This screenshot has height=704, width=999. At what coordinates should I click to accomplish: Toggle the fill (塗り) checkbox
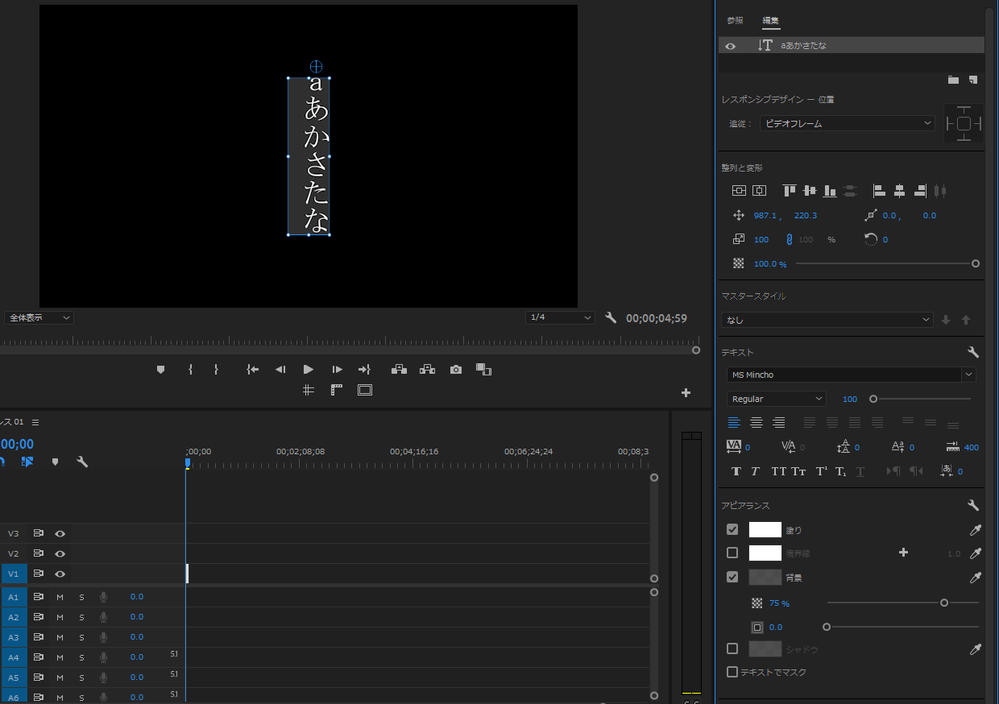(732, 529)
